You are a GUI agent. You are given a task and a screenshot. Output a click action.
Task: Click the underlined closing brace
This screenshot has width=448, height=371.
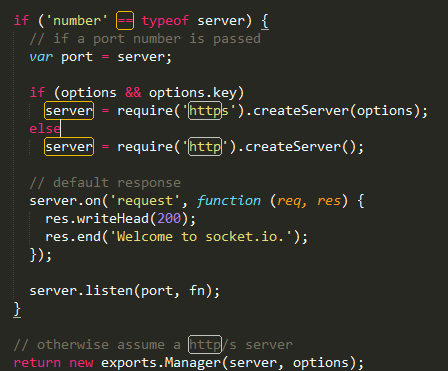[x=17, y=309]
